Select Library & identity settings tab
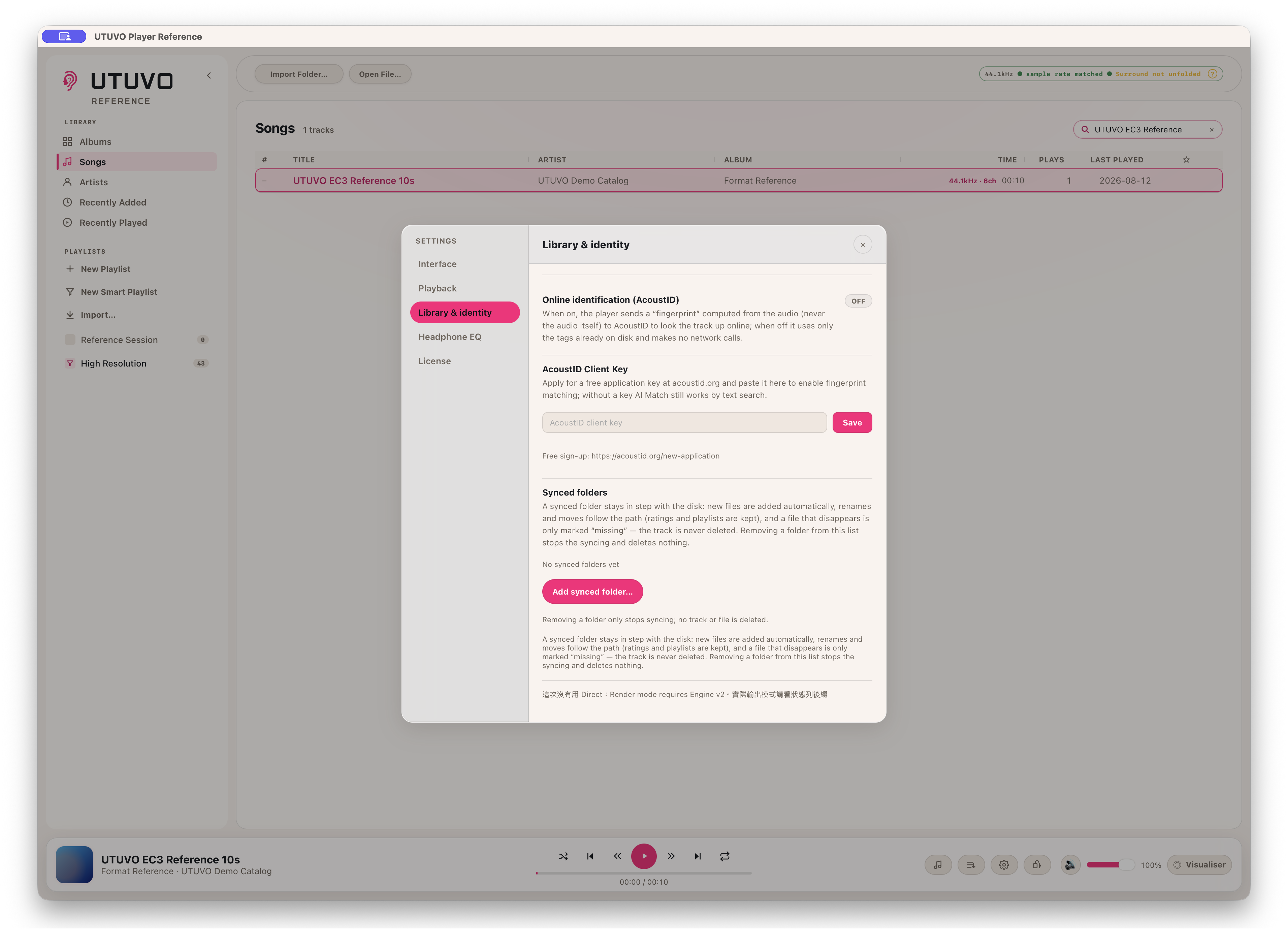Viewport: 1288px width, 950px height. point(464,312)
